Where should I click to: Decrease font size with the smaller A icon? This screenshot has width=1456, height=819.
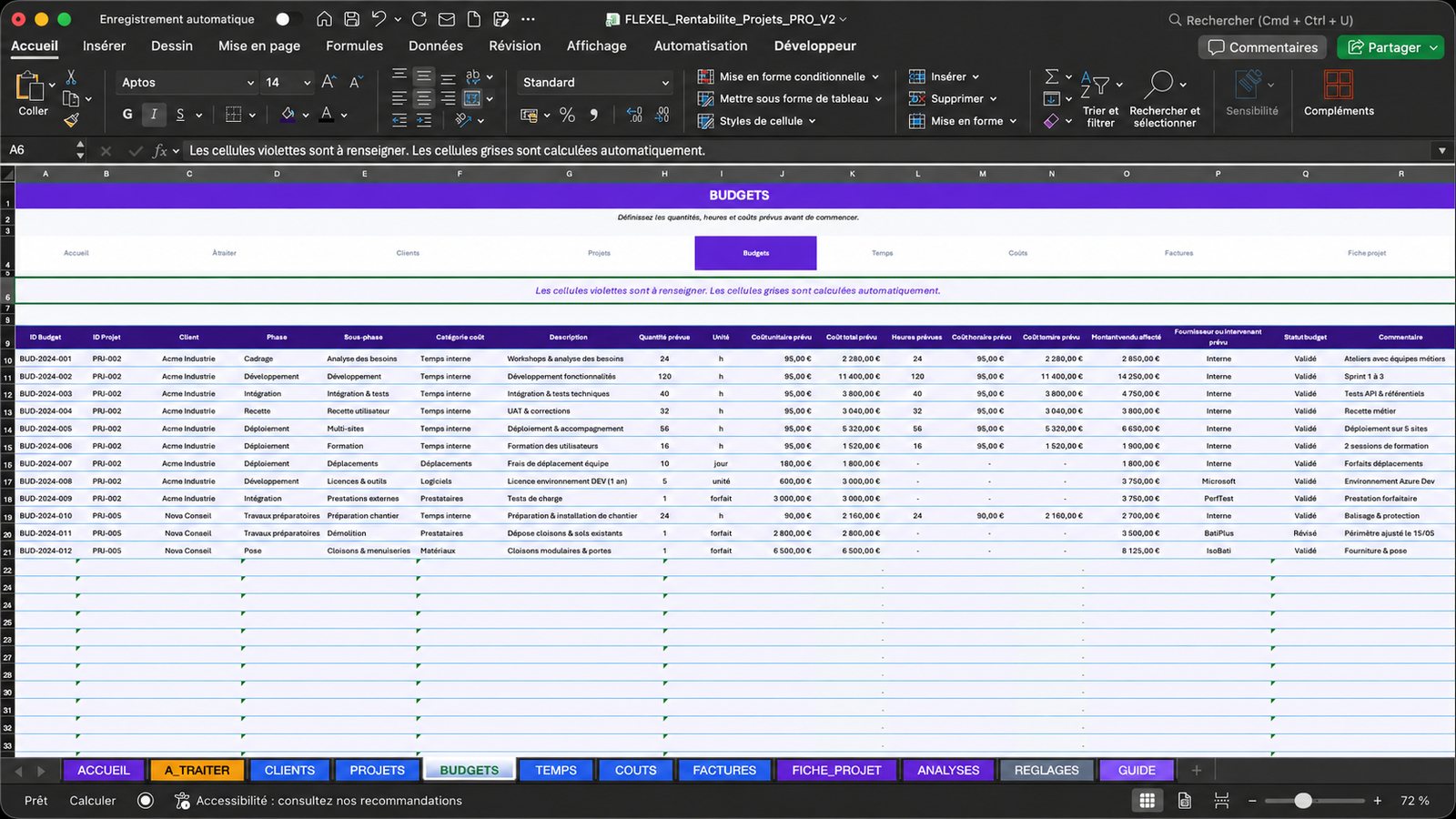coord(356,82)
